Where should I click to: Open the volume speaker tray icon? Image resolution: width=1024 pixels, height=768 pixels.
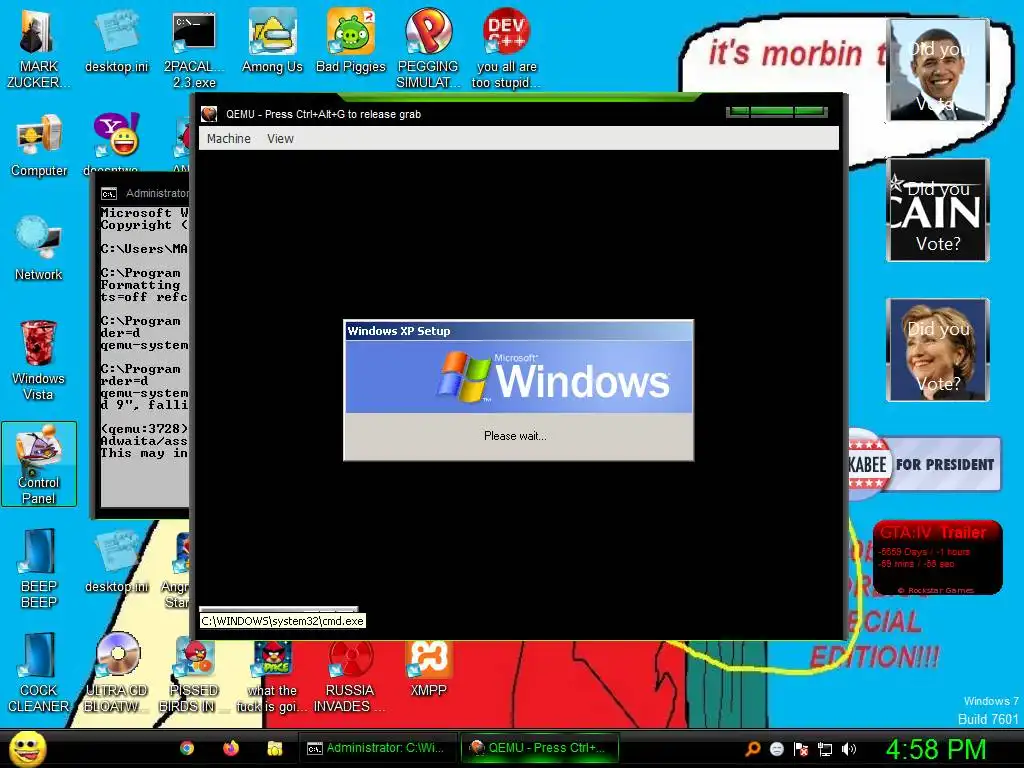click(x=849, y=749)
